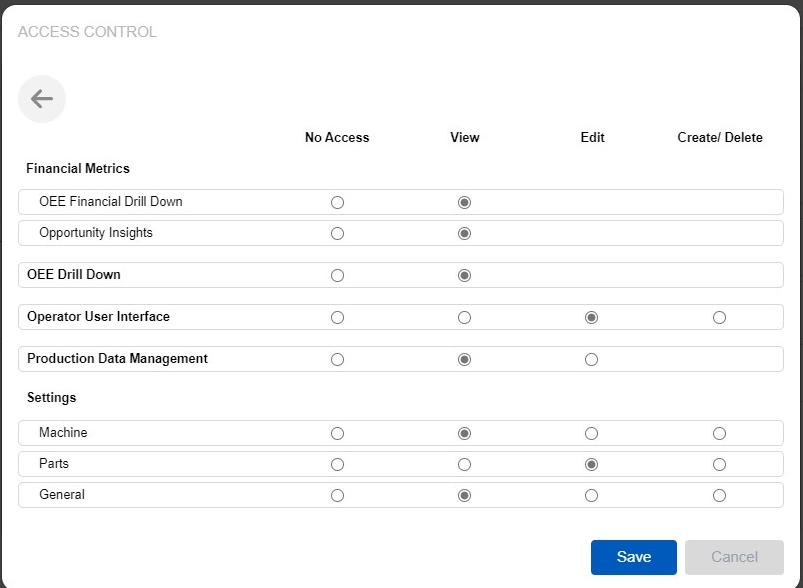
Task: Select No Access for OEE Drill Down
Action: tap(337, 275)
